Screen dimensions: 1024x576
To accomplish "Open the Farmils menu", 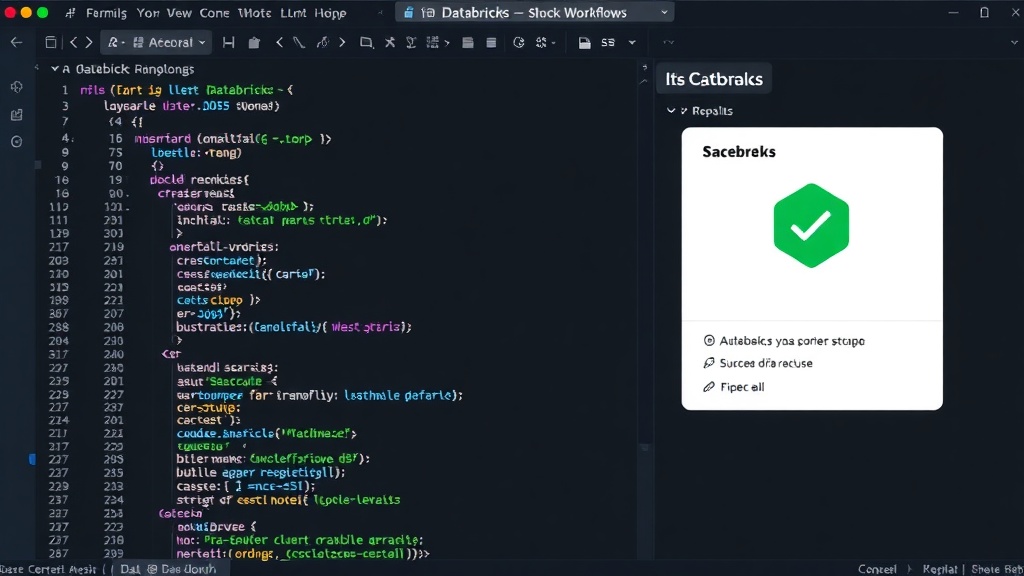I will coord(106,12).
